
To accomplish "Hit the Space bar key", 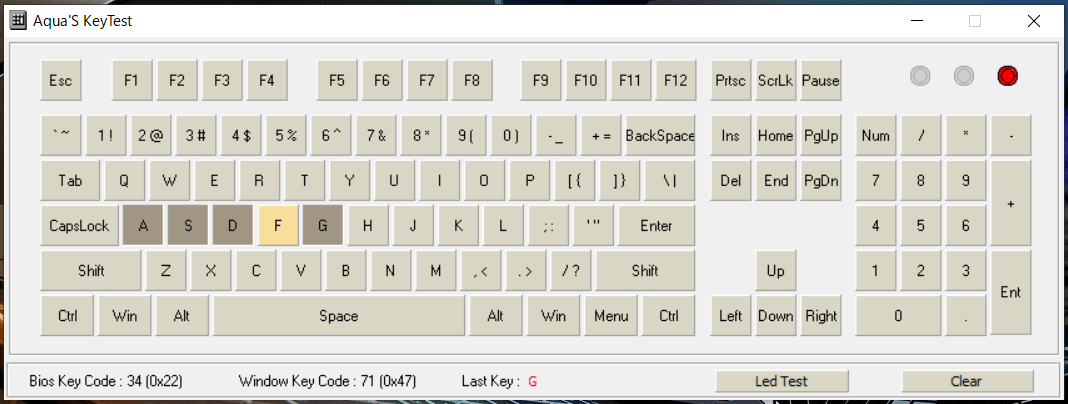I will (338, 316).
